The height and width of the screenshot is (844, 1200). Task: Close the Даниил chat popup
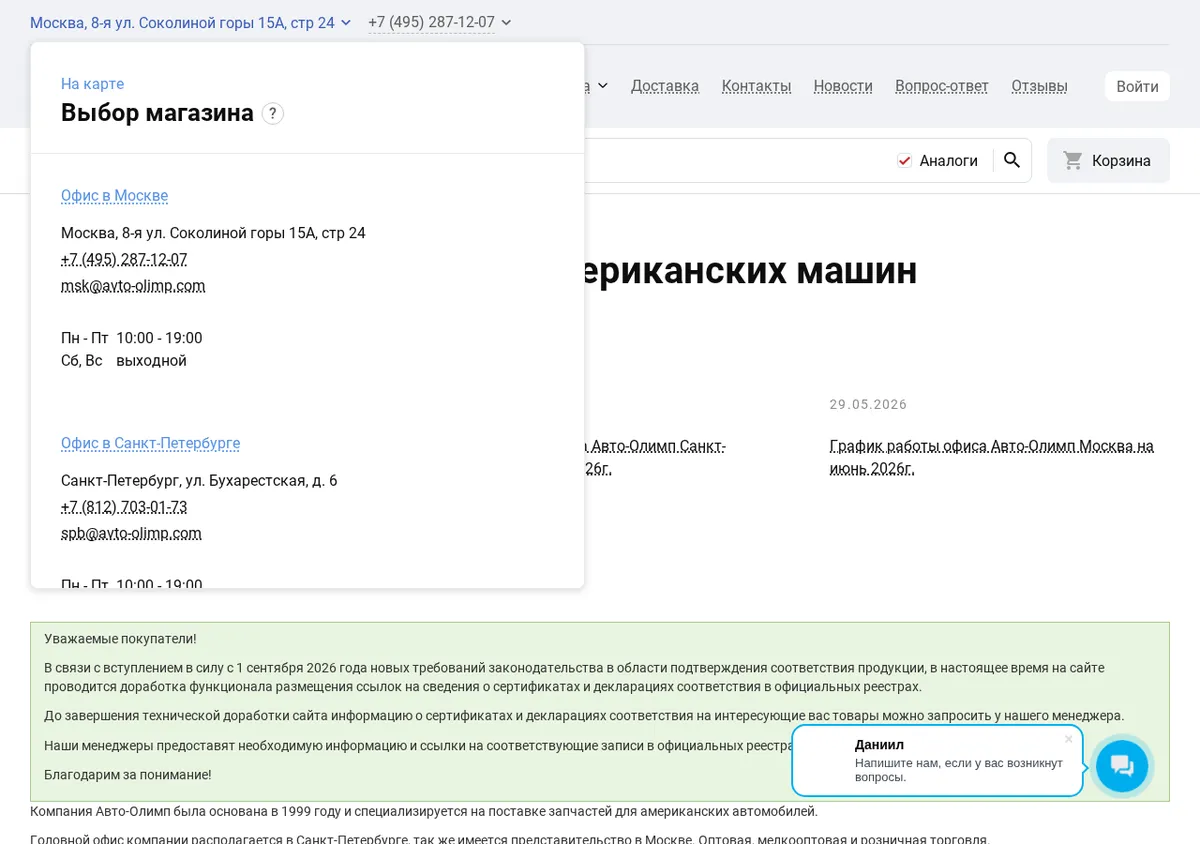pos(1068,739)
